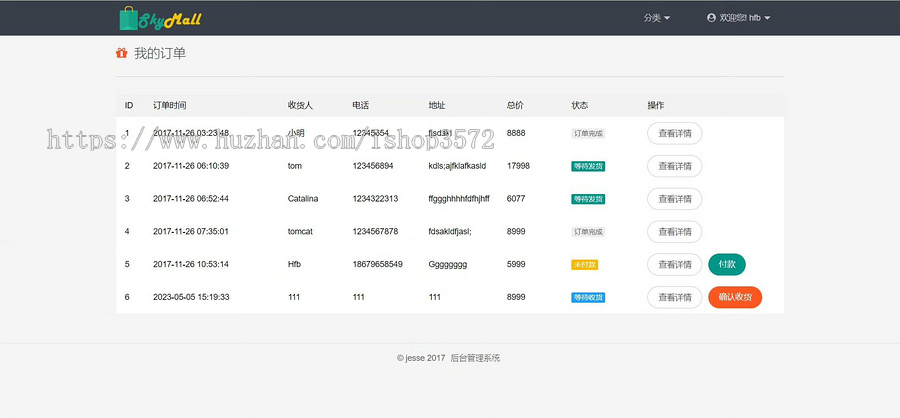Click the 我的订单 page heading

click(x=160, y=53)
